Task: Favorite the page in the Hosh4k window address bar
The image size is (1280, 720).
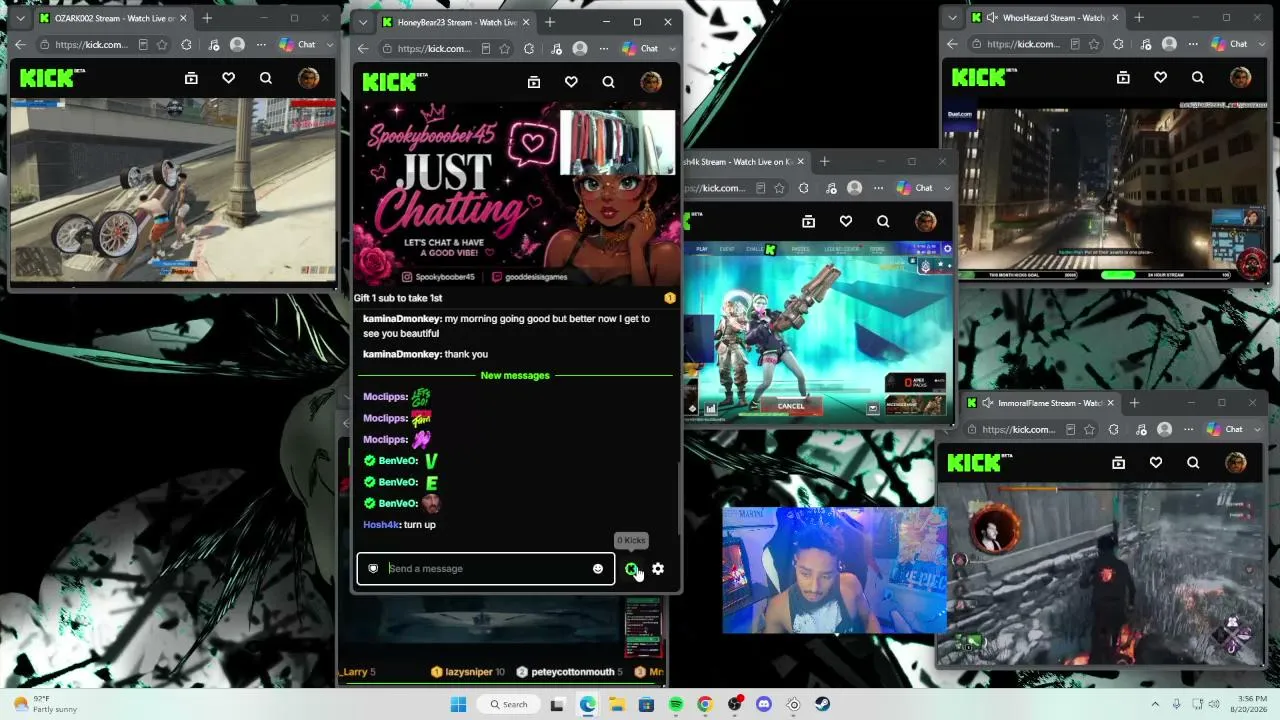Action: coord(780,188)
